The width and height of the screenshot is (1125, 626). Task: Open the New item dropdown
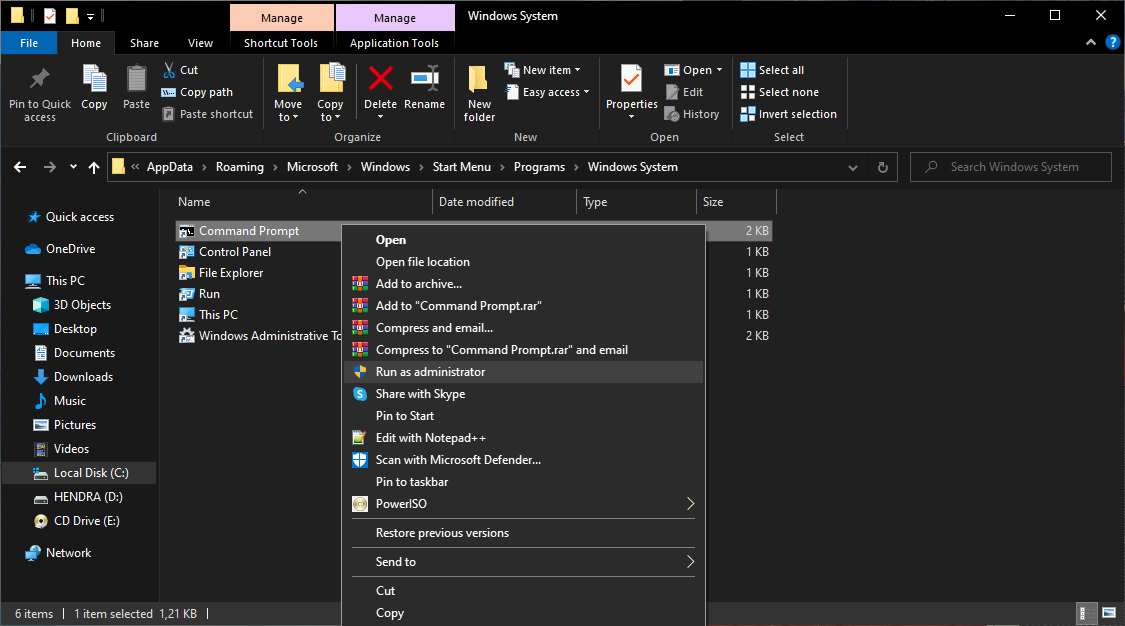point(543,70)
